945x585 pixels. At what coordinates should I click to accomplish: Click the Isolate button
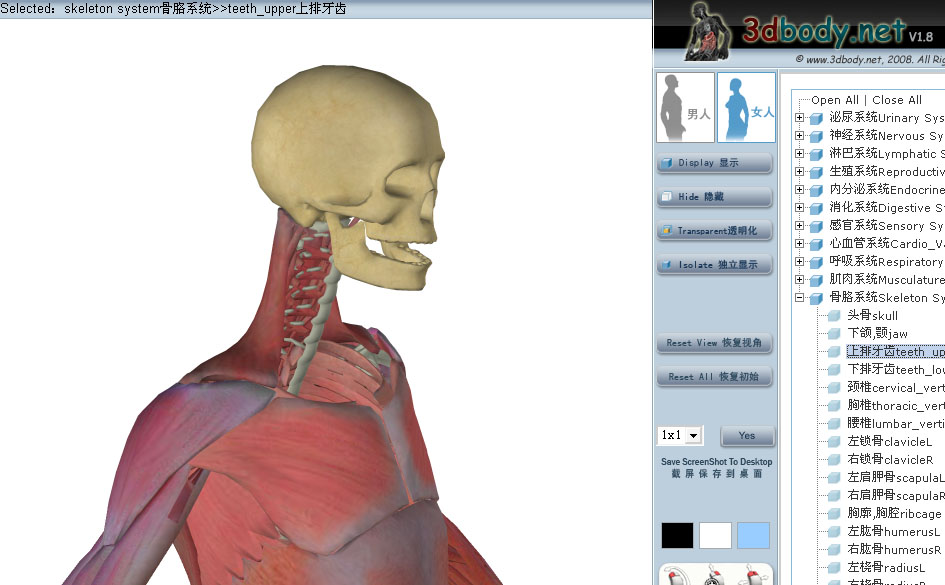click(714, 265)
